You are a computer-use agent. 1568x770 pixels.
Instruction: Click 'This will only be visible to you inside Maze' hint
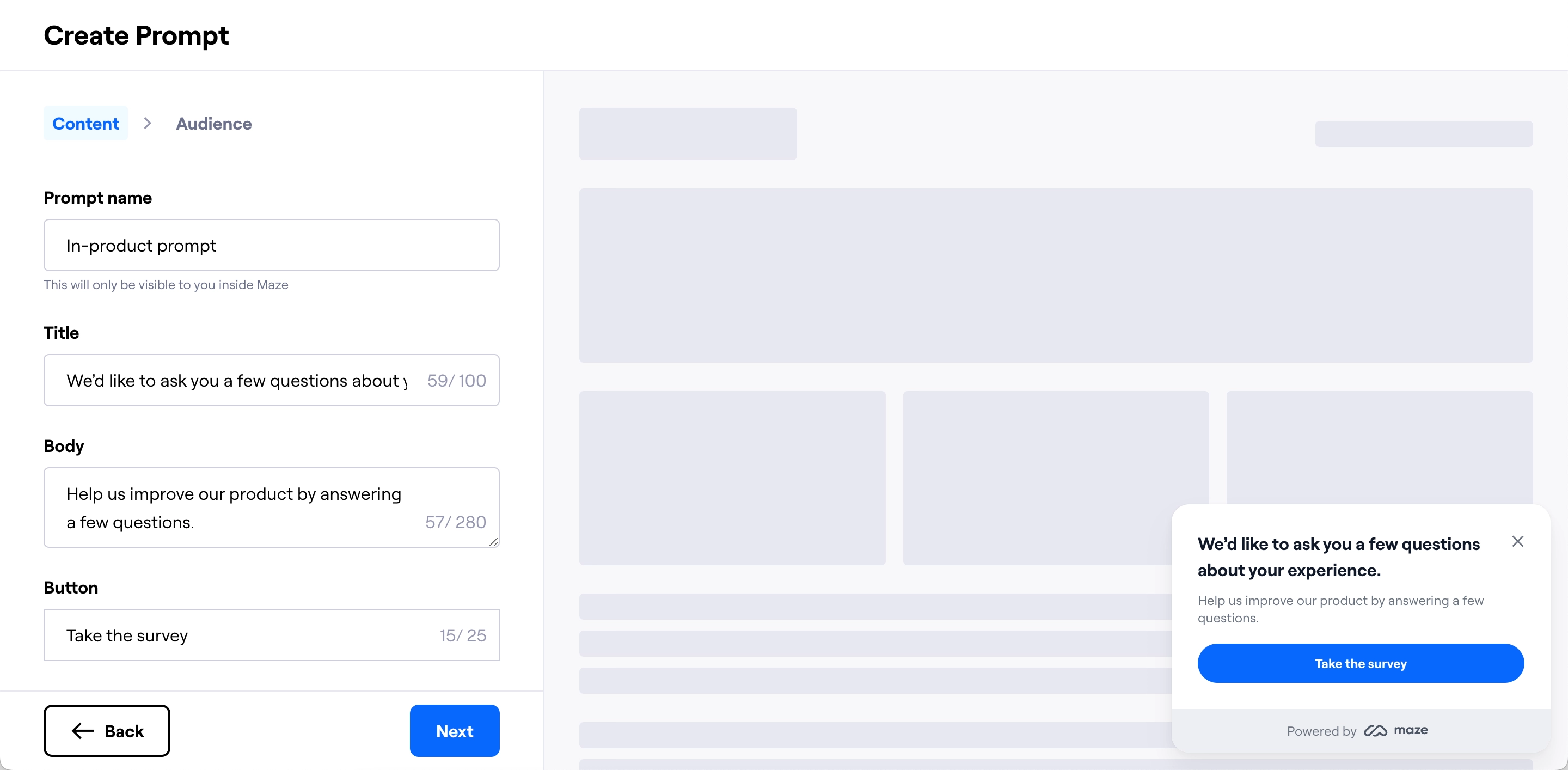166,285
